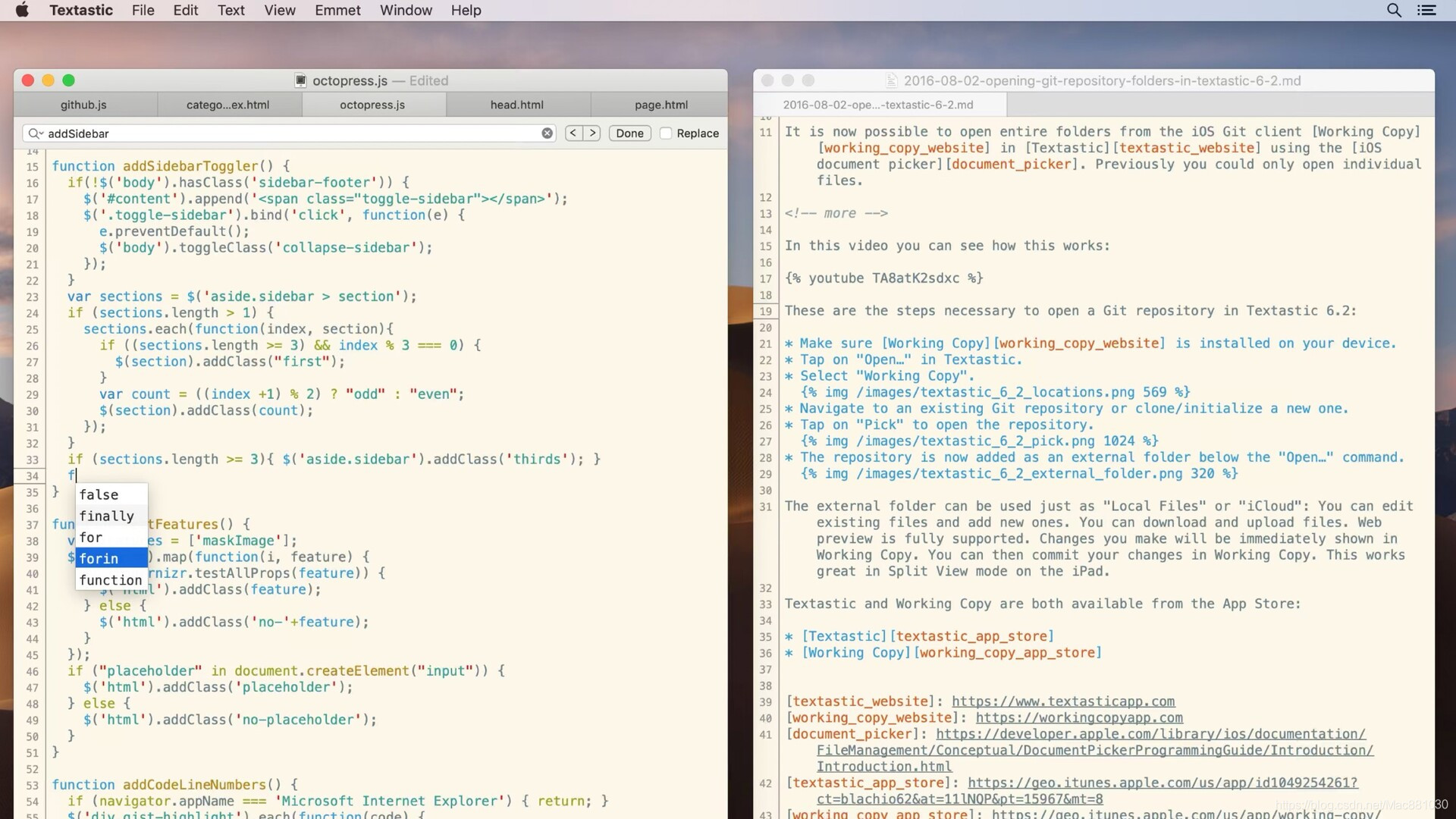Open the Emmet menu
The width and height of the screenshot is (1456, 819).
click(x=337, y=11)
